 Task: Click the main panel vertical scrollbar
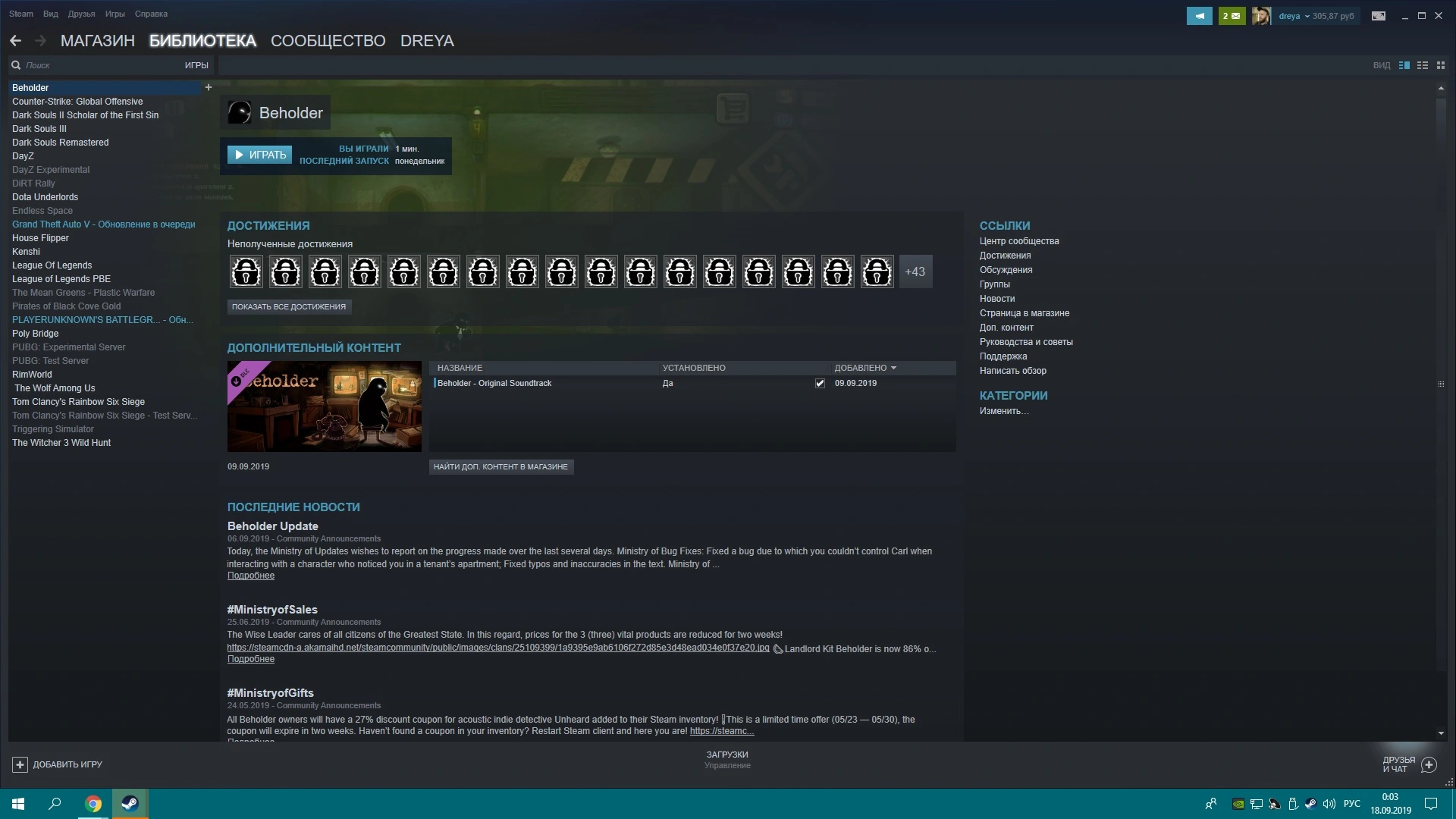[1441, 384]
